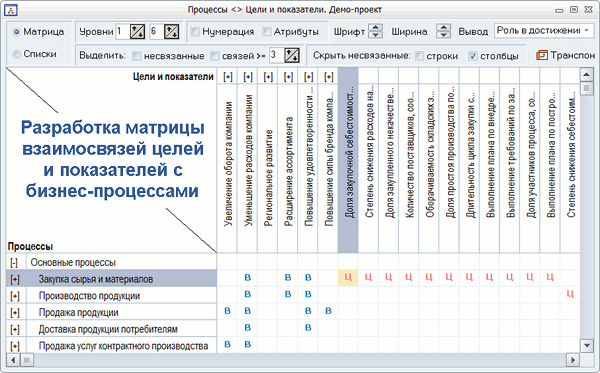Select the Закупка сырья и материалов row
The width and height of the screenshot is (600, 373).
(112, 278)
